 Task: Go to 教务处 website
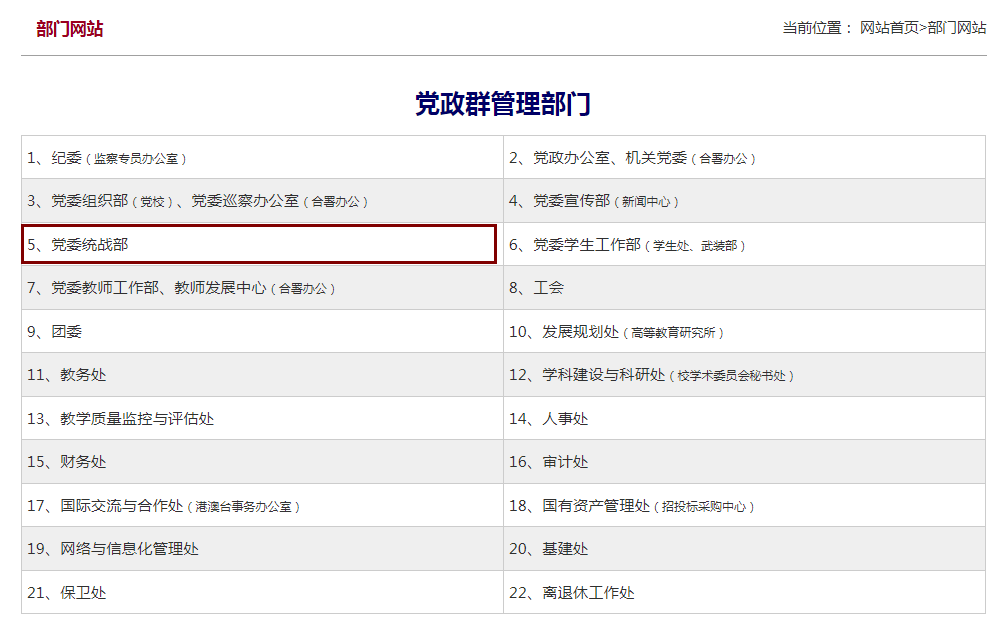82,375
